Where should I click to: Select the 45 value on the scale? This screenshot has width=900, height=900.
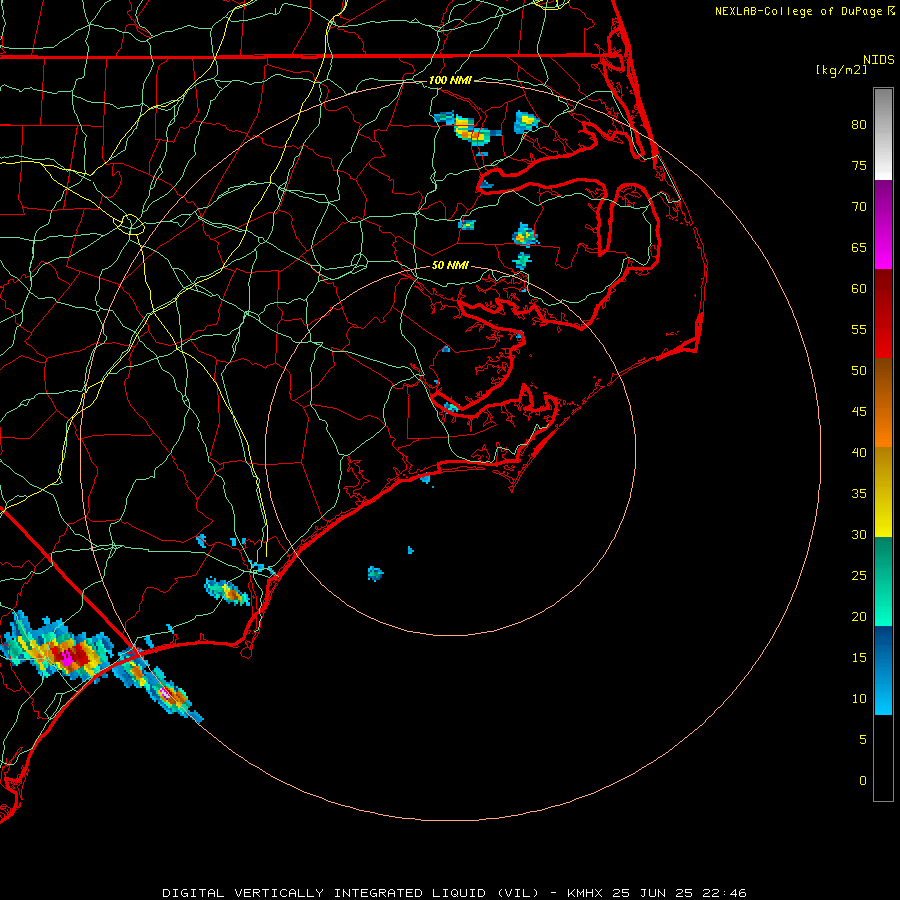(x=859, y=412)
